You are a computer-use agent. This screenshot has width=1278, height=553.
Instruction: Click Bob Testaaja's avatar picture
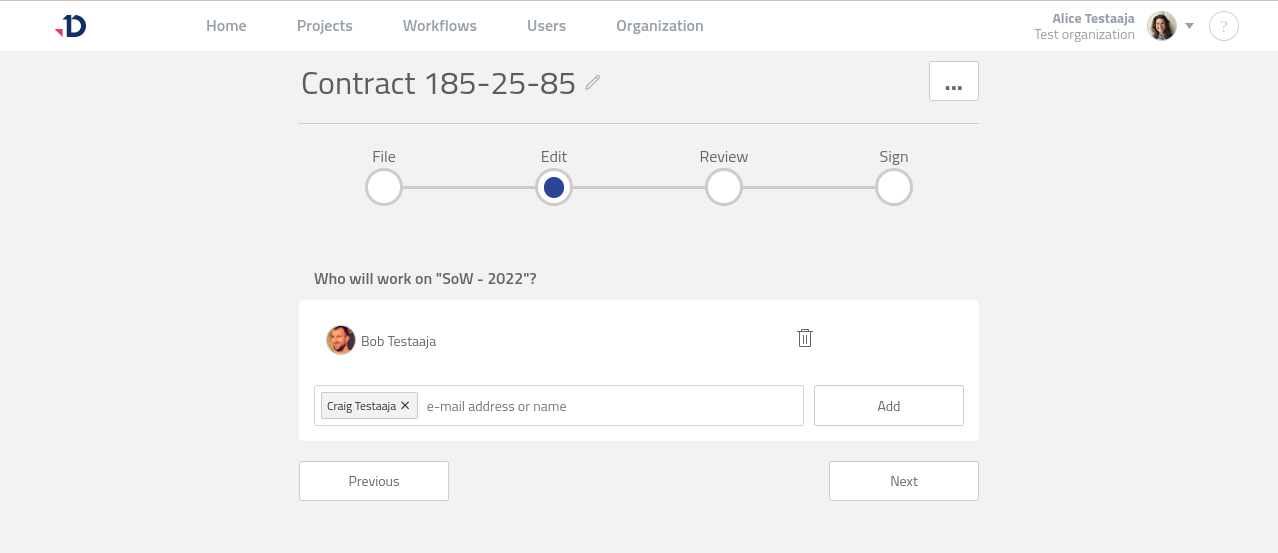(x=341, y=340)
